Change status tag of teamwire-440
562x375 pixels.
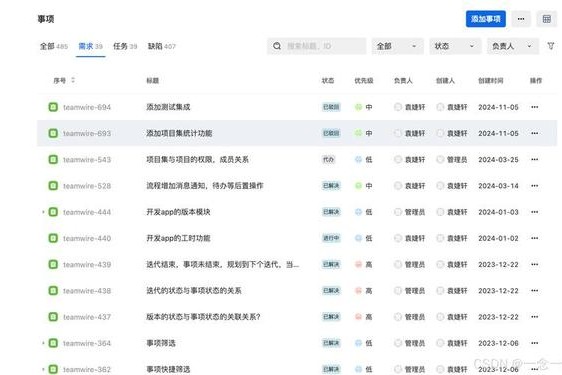click(x=331, y=238)
